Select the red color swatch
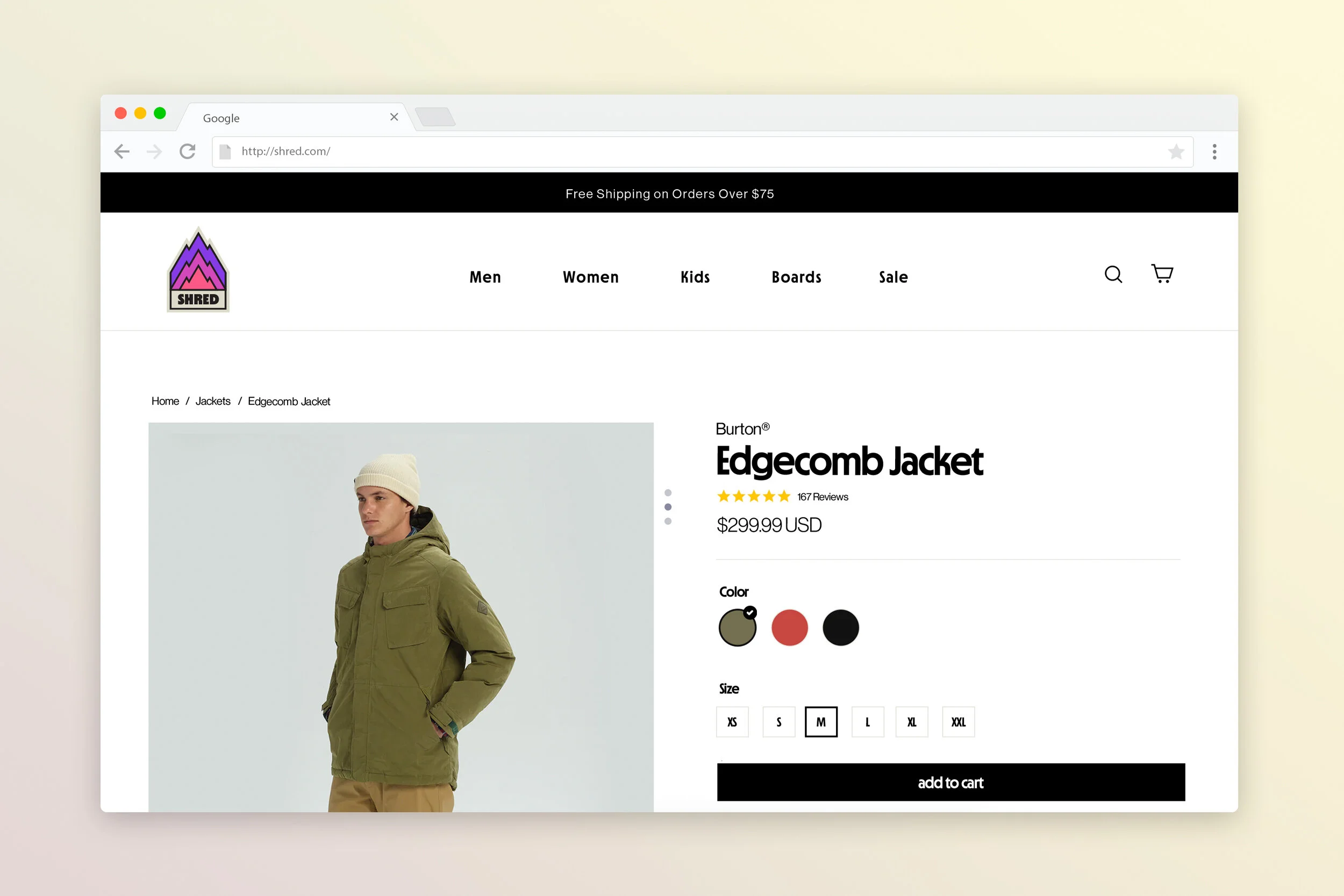Screen dimensions: 1344x896 click(789, 627)
